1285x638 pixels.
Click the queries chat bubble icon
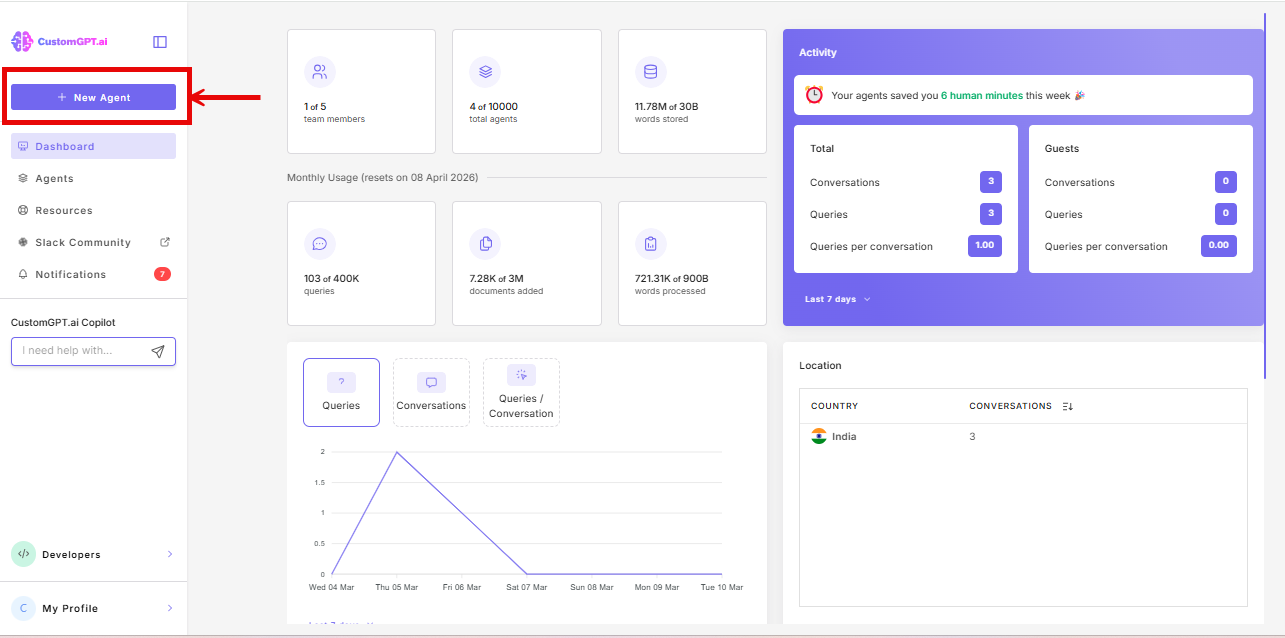point(319,243)
